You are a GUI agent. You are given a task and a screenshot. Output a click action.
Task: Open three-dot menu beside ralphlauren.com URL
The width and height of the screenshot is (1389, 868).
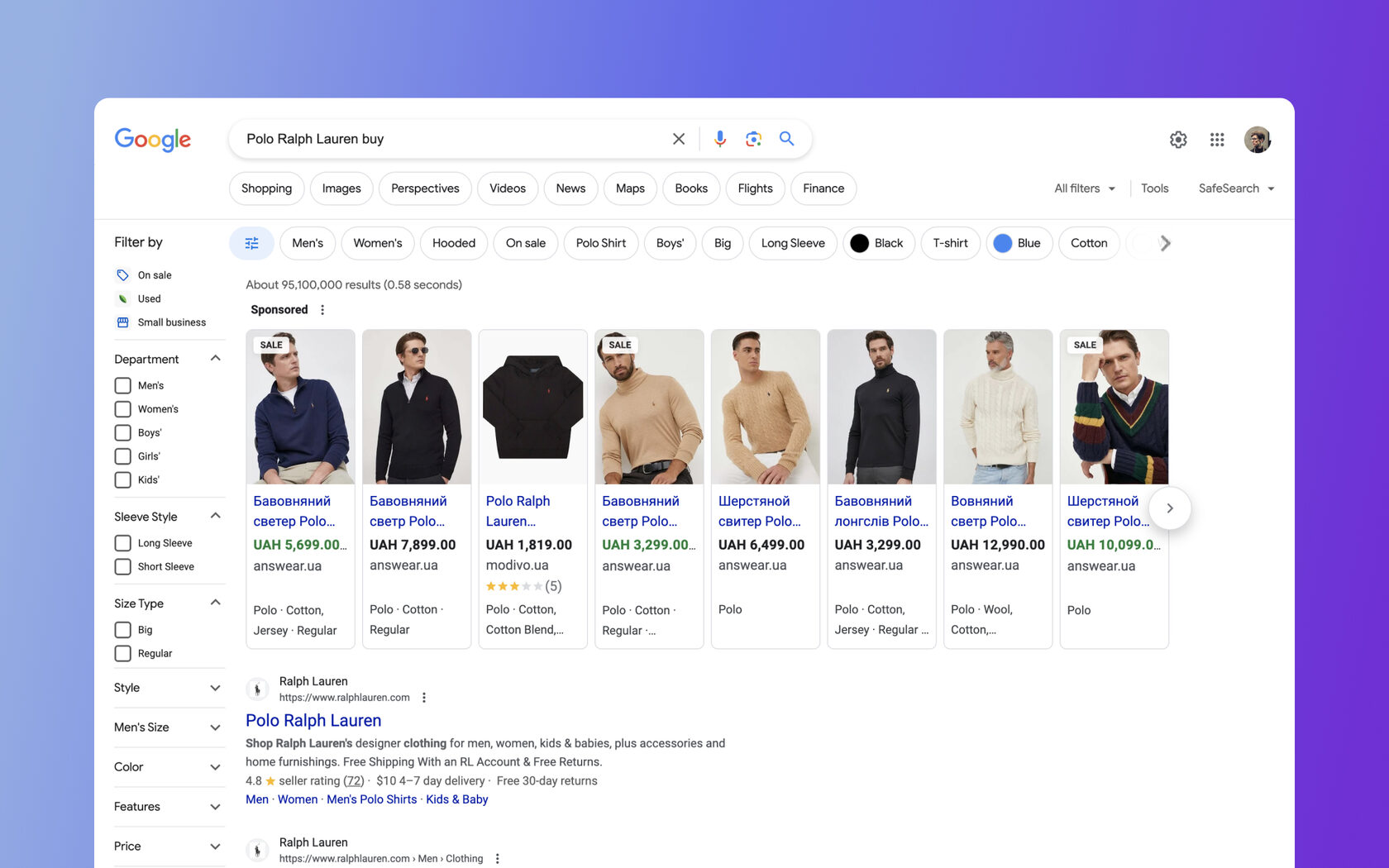click(424, 698)
